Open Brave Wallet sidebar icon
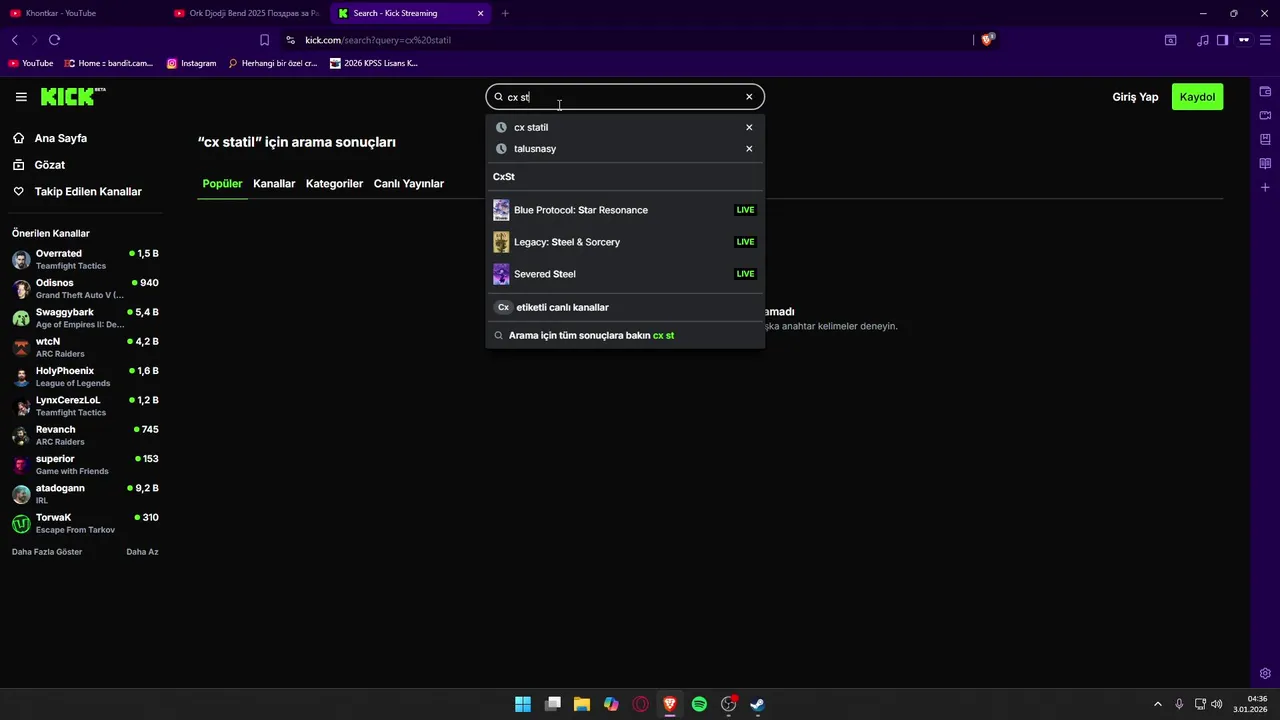The height and width of the screenshot is (720, 1280). 1265,91
